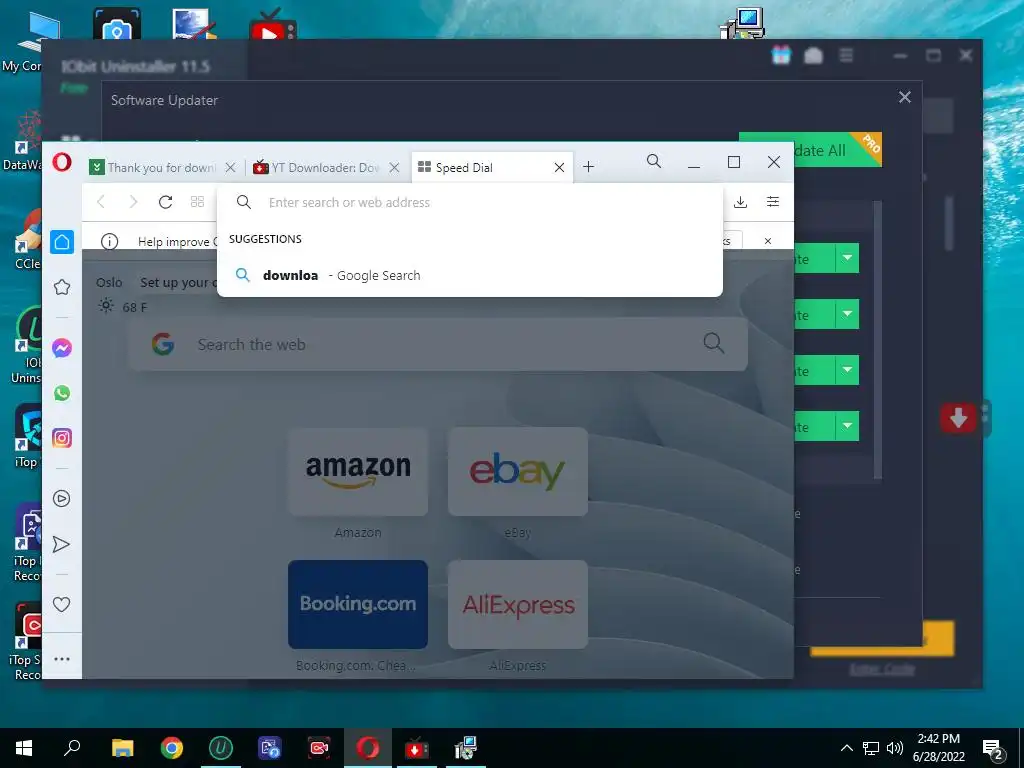Viewport: 1024px width, 768px height.
Task: Open File Explorer from taskbar
Action: coord(122,748)
